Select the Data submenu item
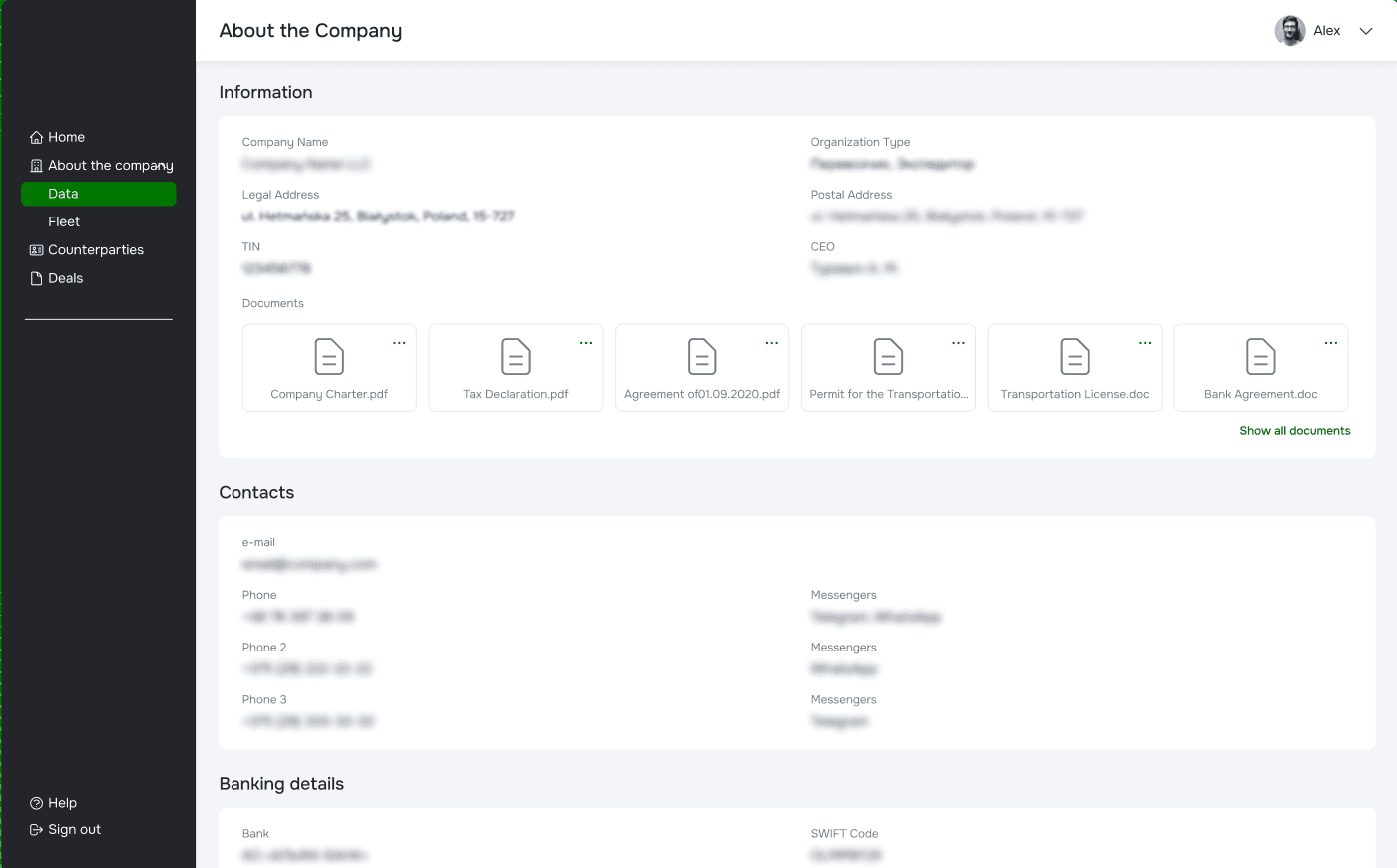 tap(98, 194)
